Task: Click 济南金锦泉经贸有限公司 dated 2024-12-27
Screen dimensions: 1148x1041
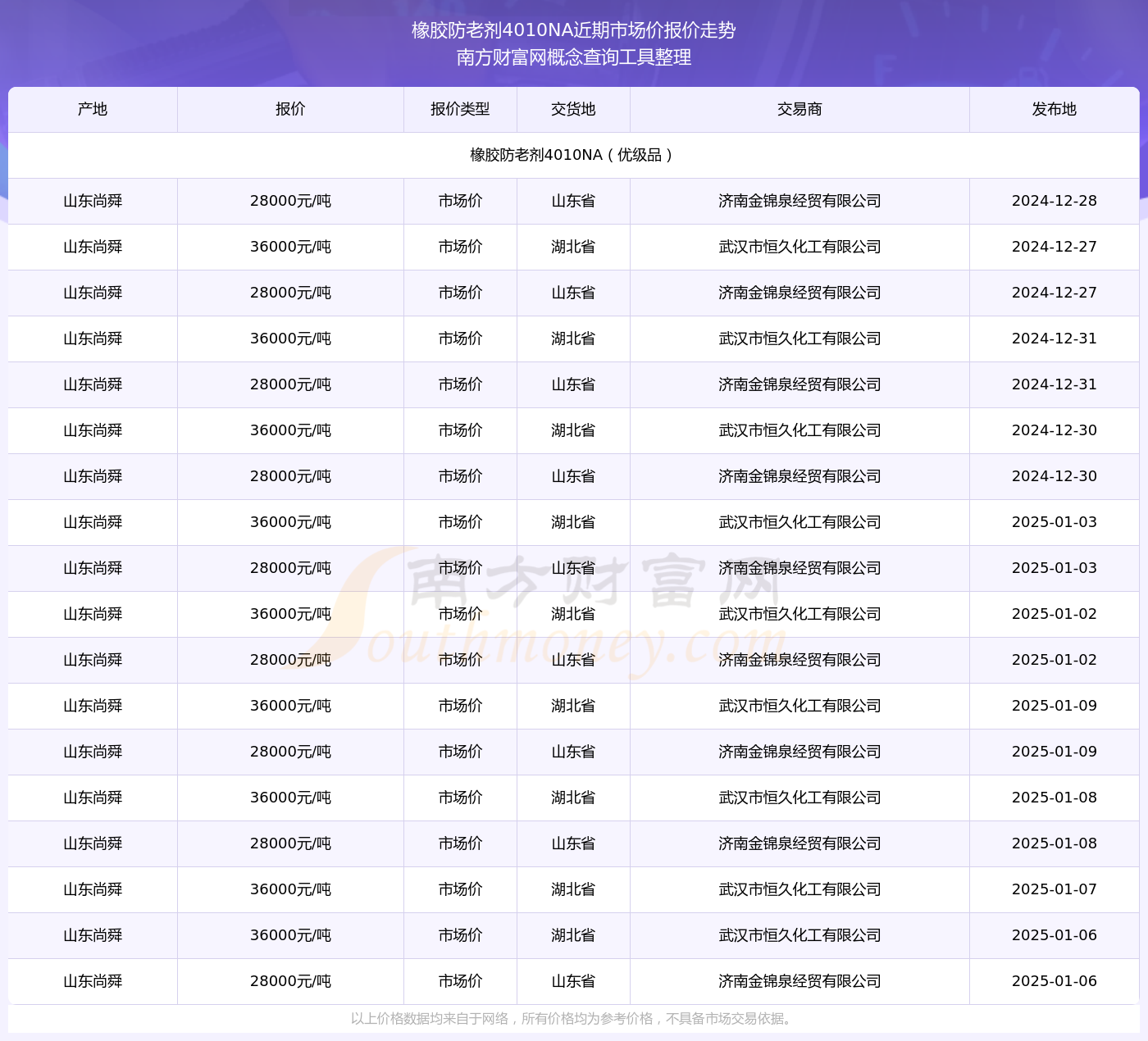Action: click(799, 293)
